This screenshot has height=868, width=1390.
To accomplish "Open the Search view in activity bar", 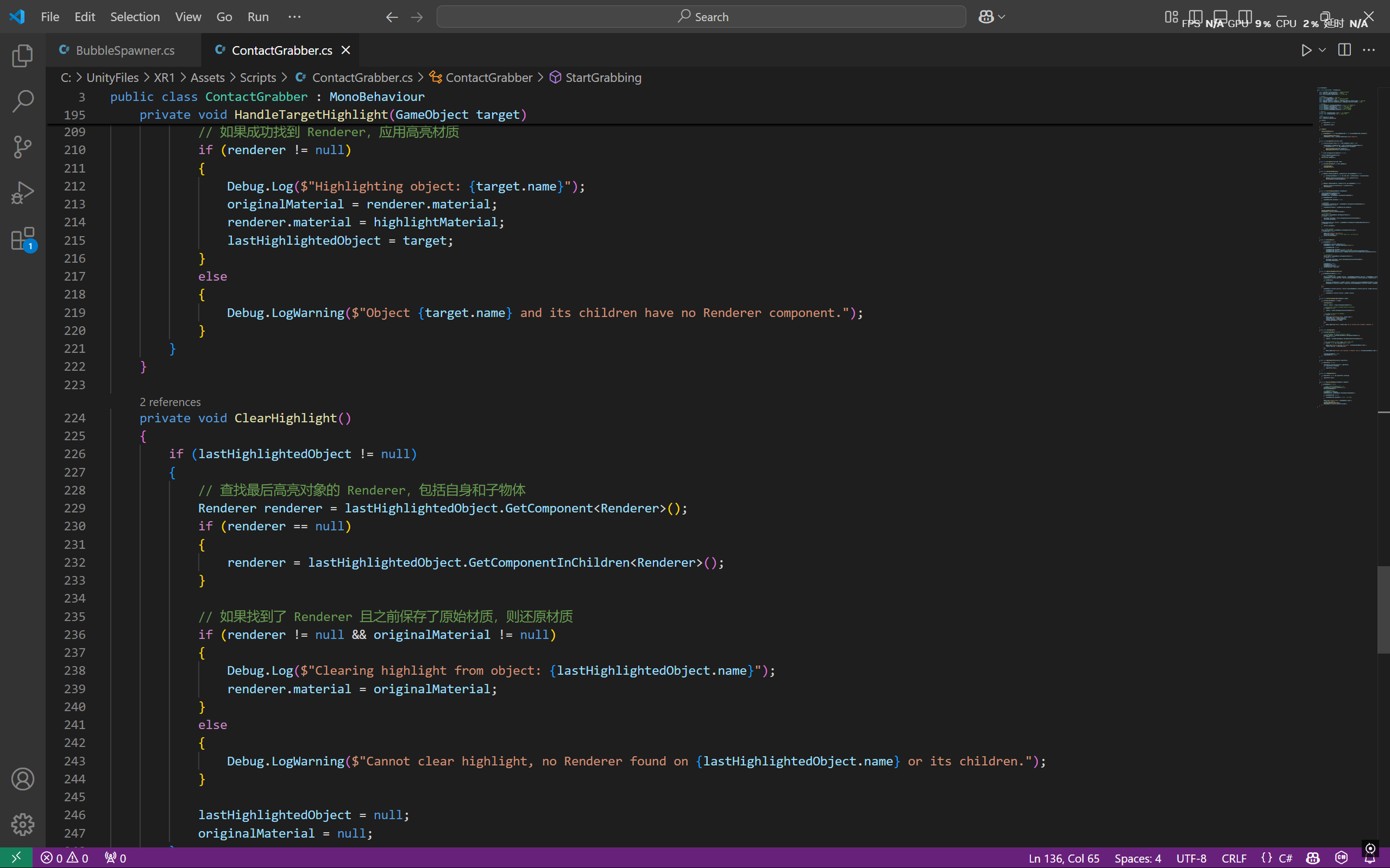I will pyautogui.click(x=22, y=101).
